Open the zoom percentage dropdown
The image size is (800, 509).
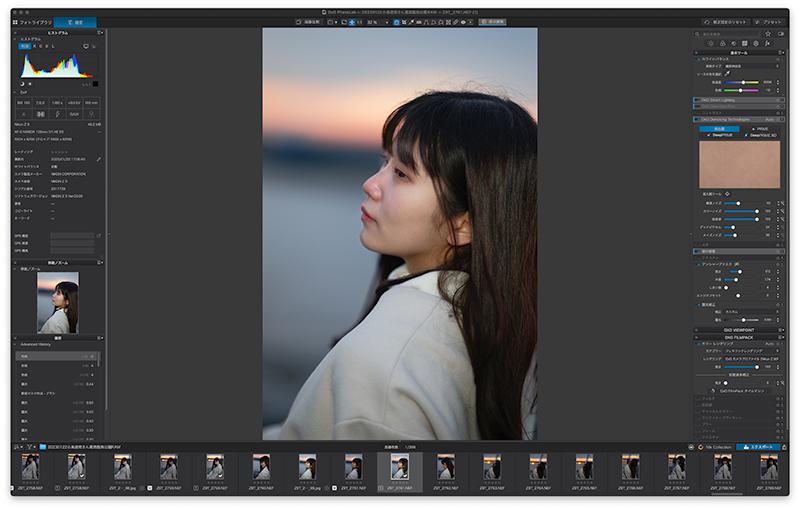[385, 21]
